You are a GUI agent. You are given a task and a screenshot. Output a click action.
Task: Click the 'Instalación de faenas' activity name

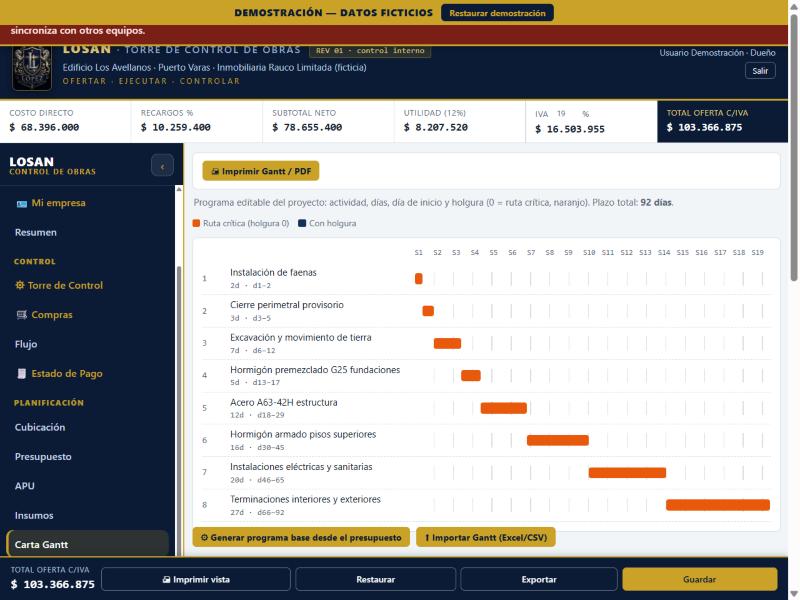pyautogui.click(x=273, y=272)
